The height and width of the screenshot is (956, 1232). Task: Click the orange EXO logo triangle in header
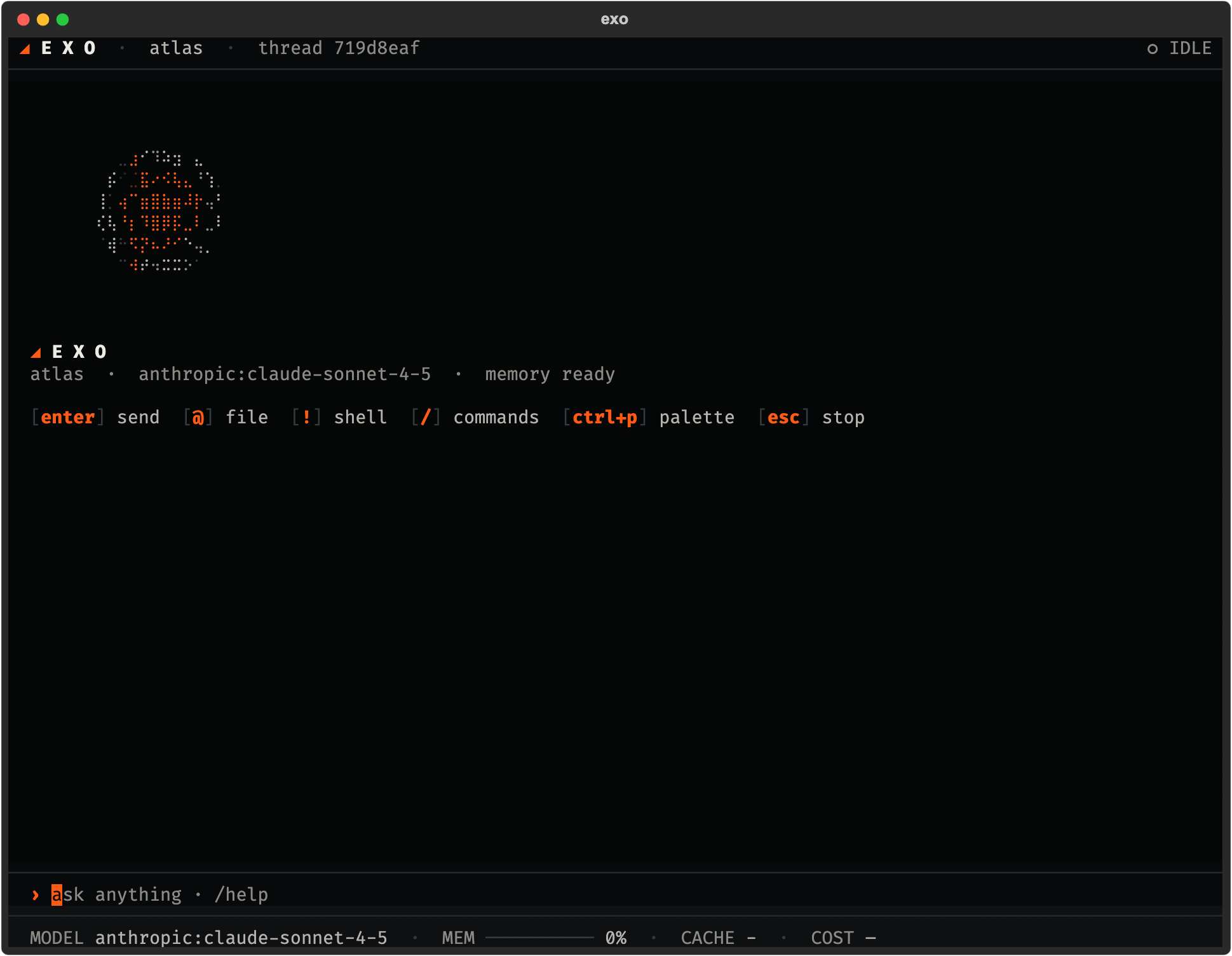[25, 49]
